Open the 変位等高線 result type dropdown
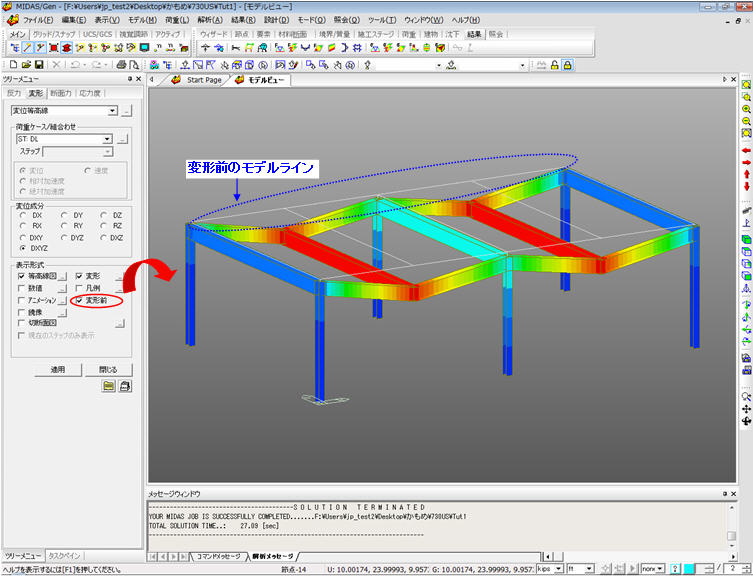Viewport: 753px width, 577px height. [112, 111]
